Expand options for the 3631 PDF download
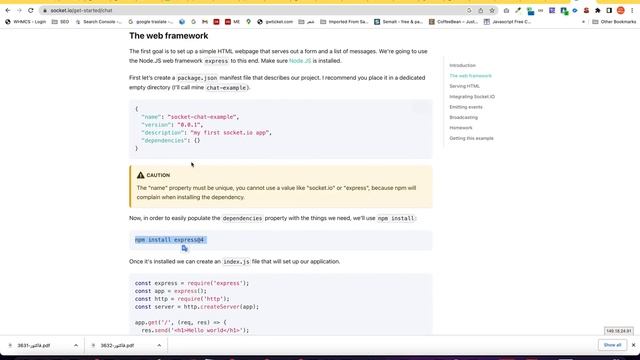The image size is (640, 360). click(76, 345)
